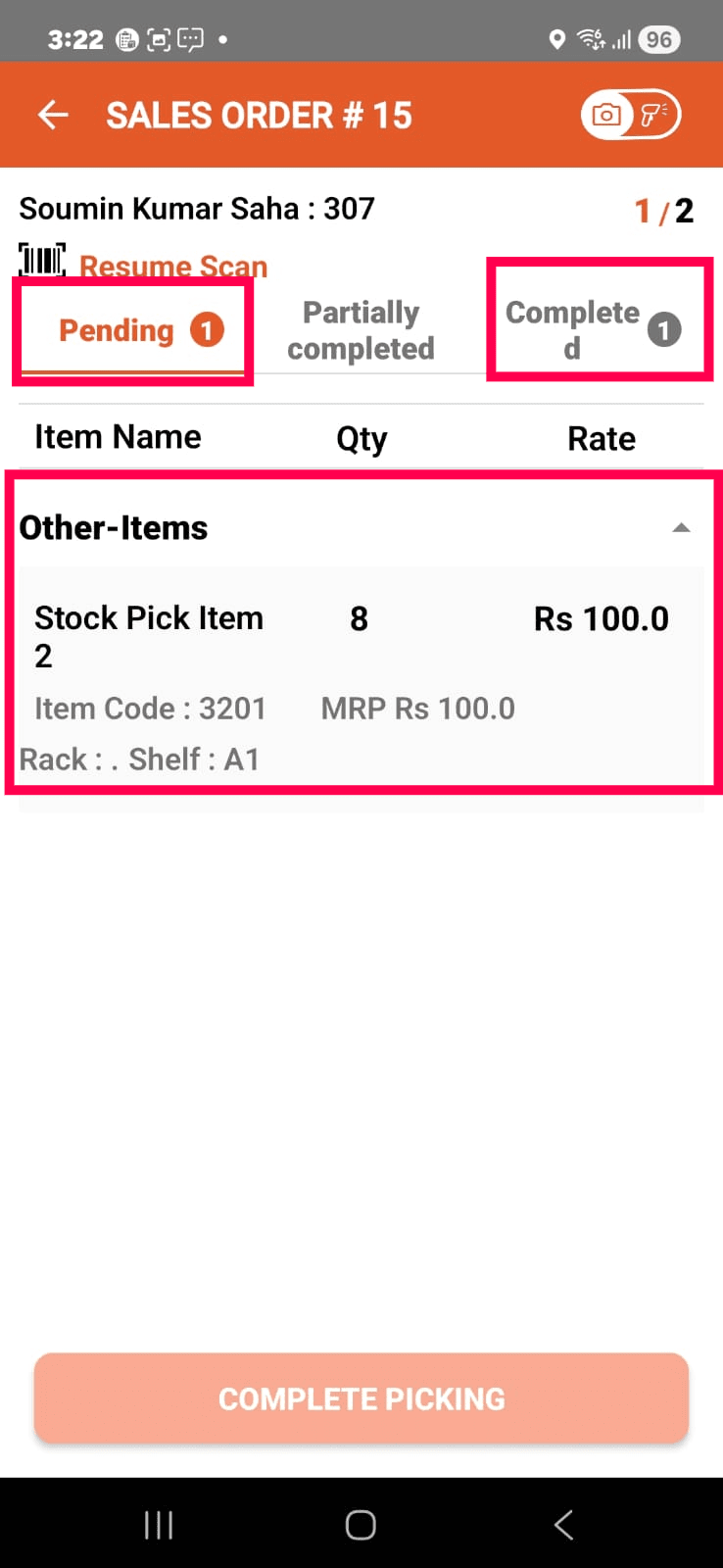Screen dimensions: 723x1568
Task: Open the Pending tab
Action: tap(117, 330)
